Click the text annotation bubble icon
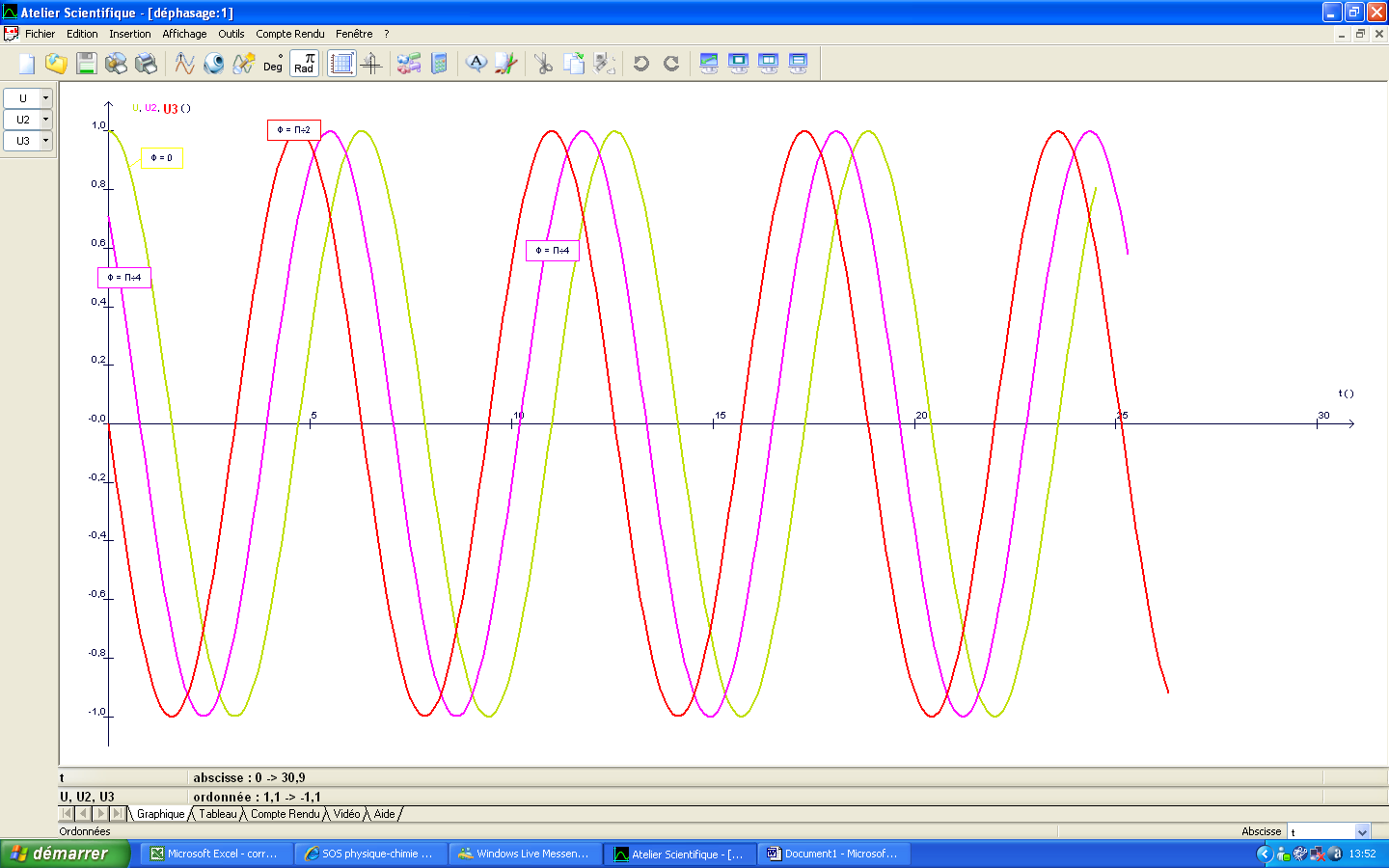This screenshot has width=1389, height=868. pyautogui.click(x=477, y=64)
